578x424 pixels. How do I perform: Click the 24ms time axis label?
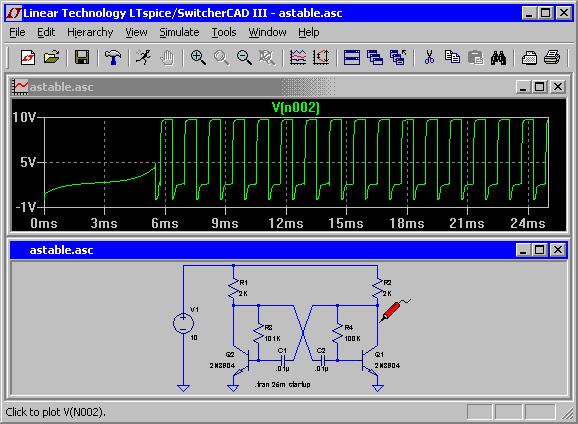528,223
